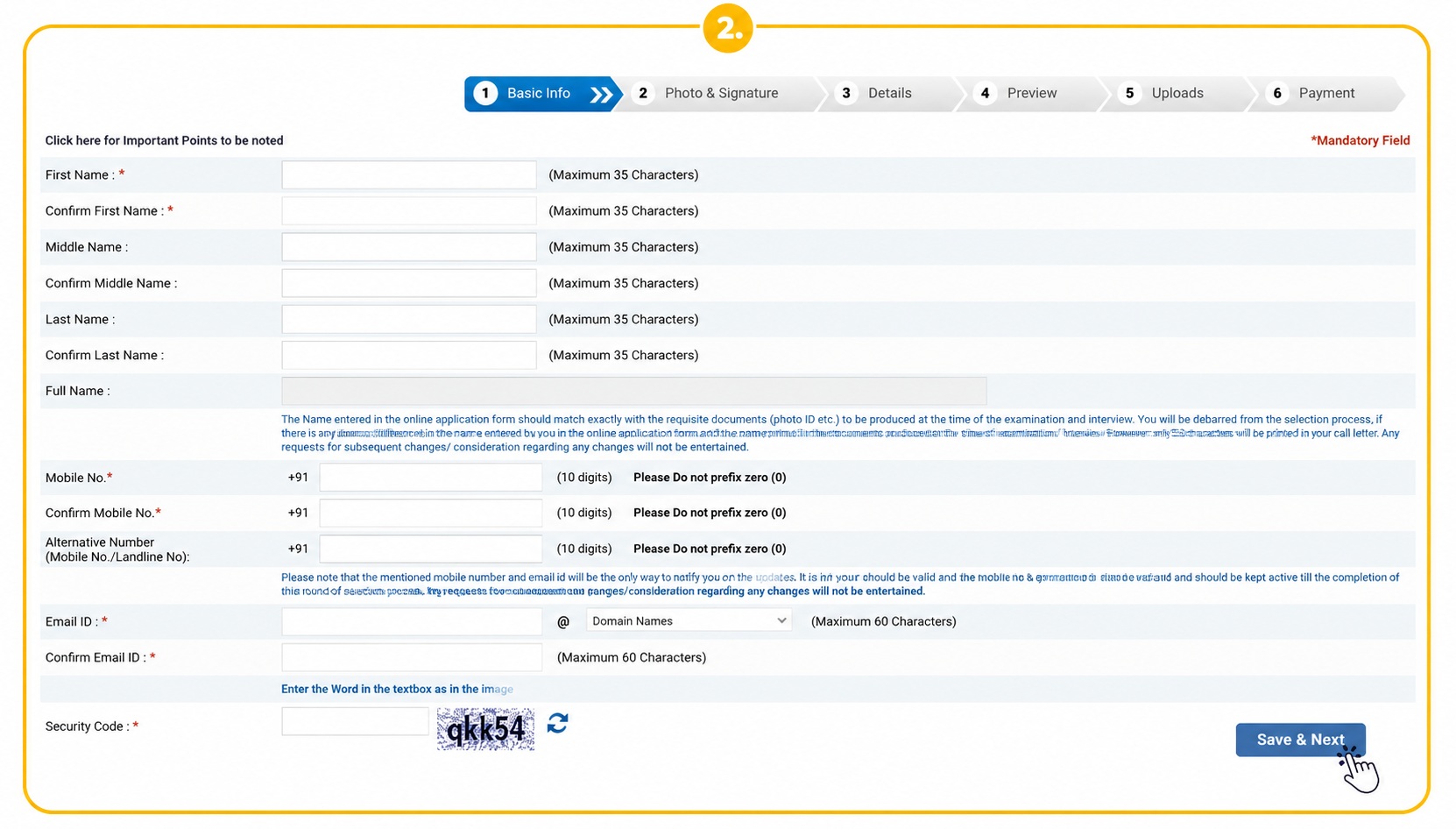The image size is (1456, 829).
Task: Refresh the captcha security code image
Action: pyautogui.click(x=558, y=723)
